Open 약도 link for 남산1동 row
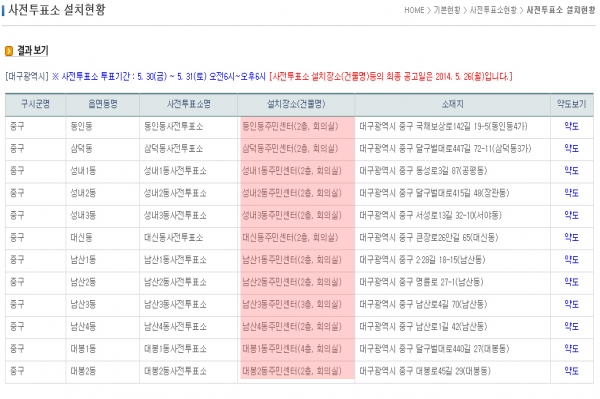Viewport: 600px width, 399px height. click(571, 259)
